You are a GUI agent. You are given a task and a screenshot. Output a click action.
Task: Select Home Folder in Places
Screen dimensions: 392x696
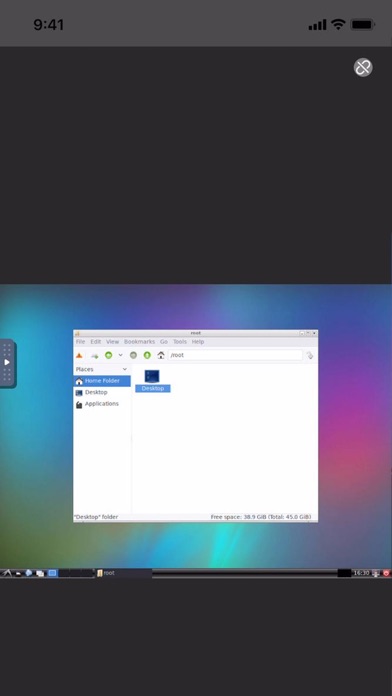click(x=102, y=381)
